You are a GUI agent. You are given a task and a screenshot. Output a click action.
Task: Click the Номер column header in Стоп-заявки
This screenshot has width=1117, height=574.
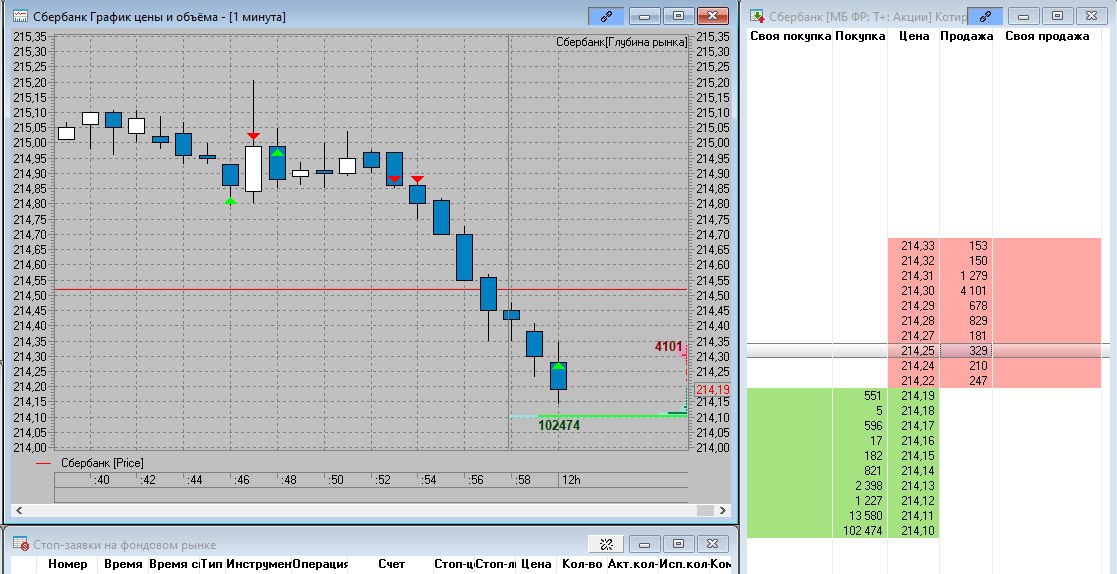coord(68,564)
